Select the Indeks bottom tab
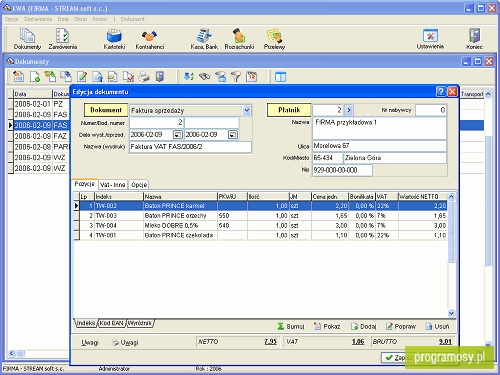The width and height of the screenshot is (500, 375). [86, 323]
